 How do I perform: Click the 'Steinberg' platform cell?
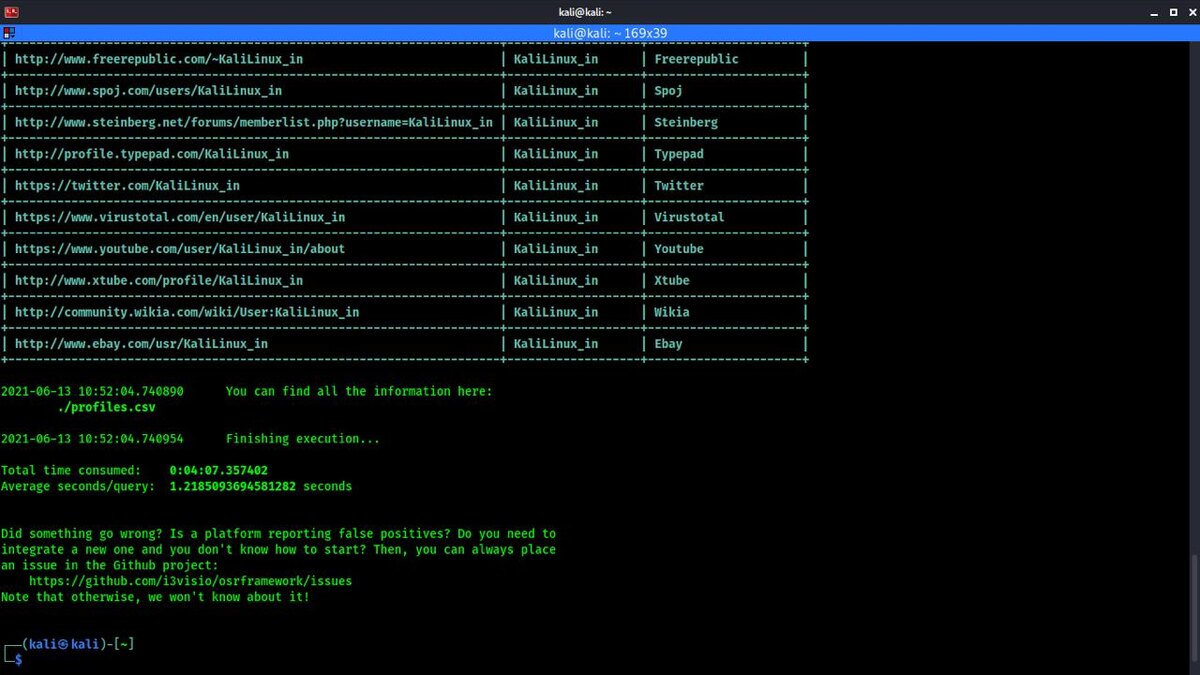click(686, 123)
